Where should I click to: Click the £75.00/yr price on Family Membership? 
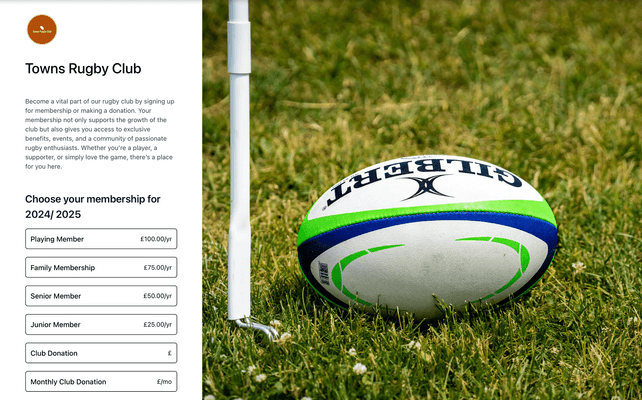[x=158, y=268]
